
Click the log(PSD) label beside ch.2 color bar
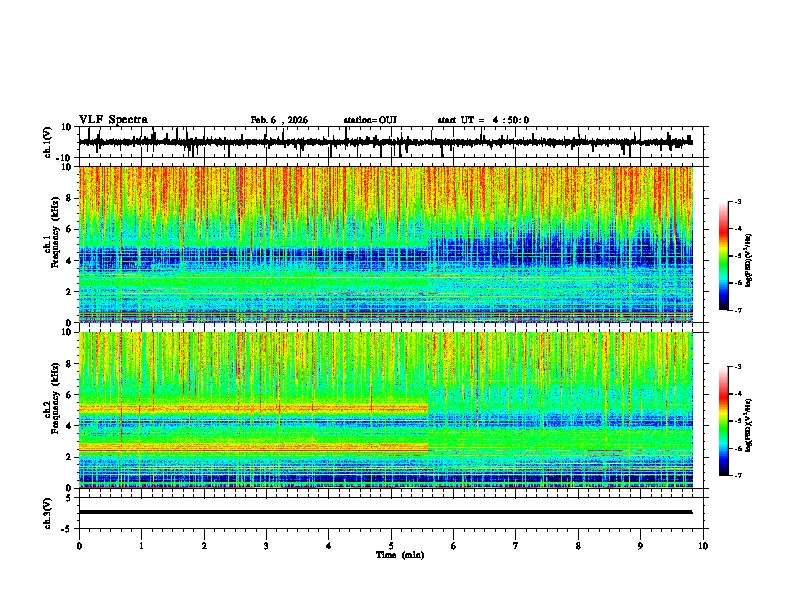tap(749, 425)
